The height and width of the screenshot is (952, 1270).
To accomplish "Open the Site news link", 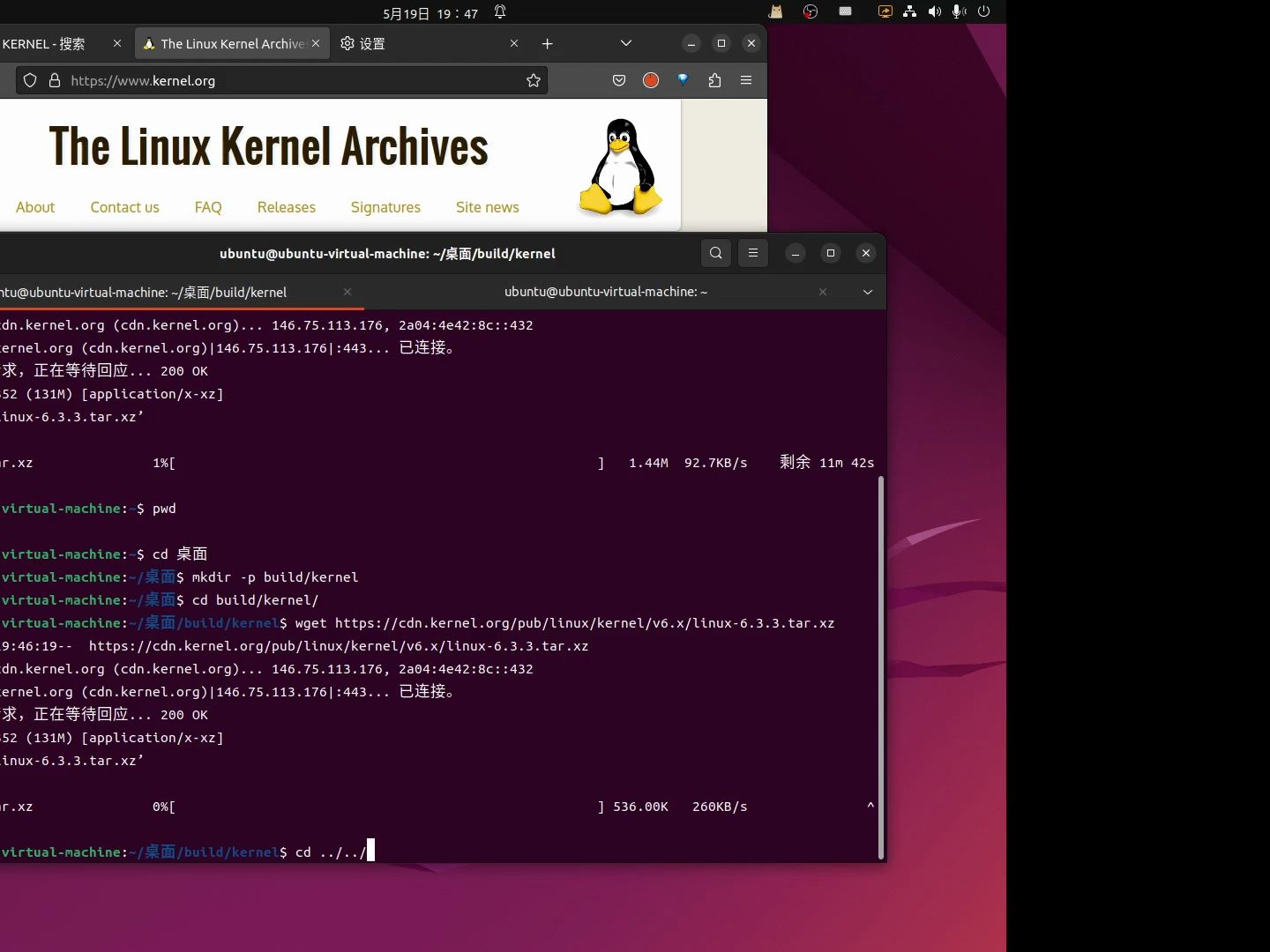I will click(487, 207).
